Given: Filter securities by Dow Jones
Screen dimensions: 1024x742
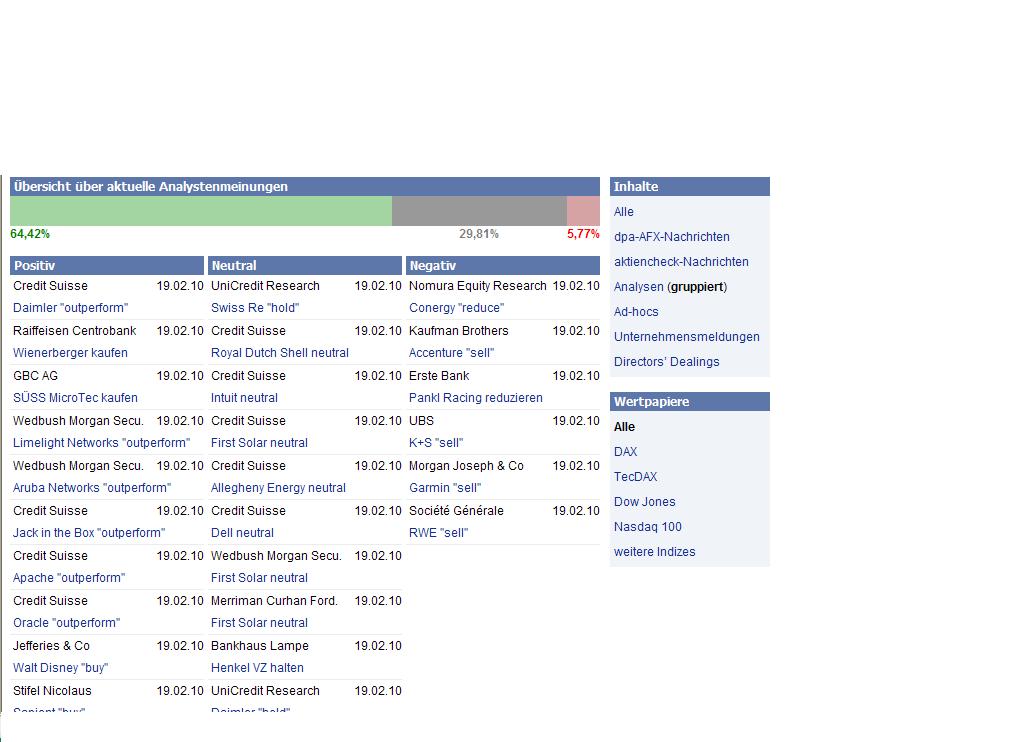Looking at the screenshot, I should [645, 502].
